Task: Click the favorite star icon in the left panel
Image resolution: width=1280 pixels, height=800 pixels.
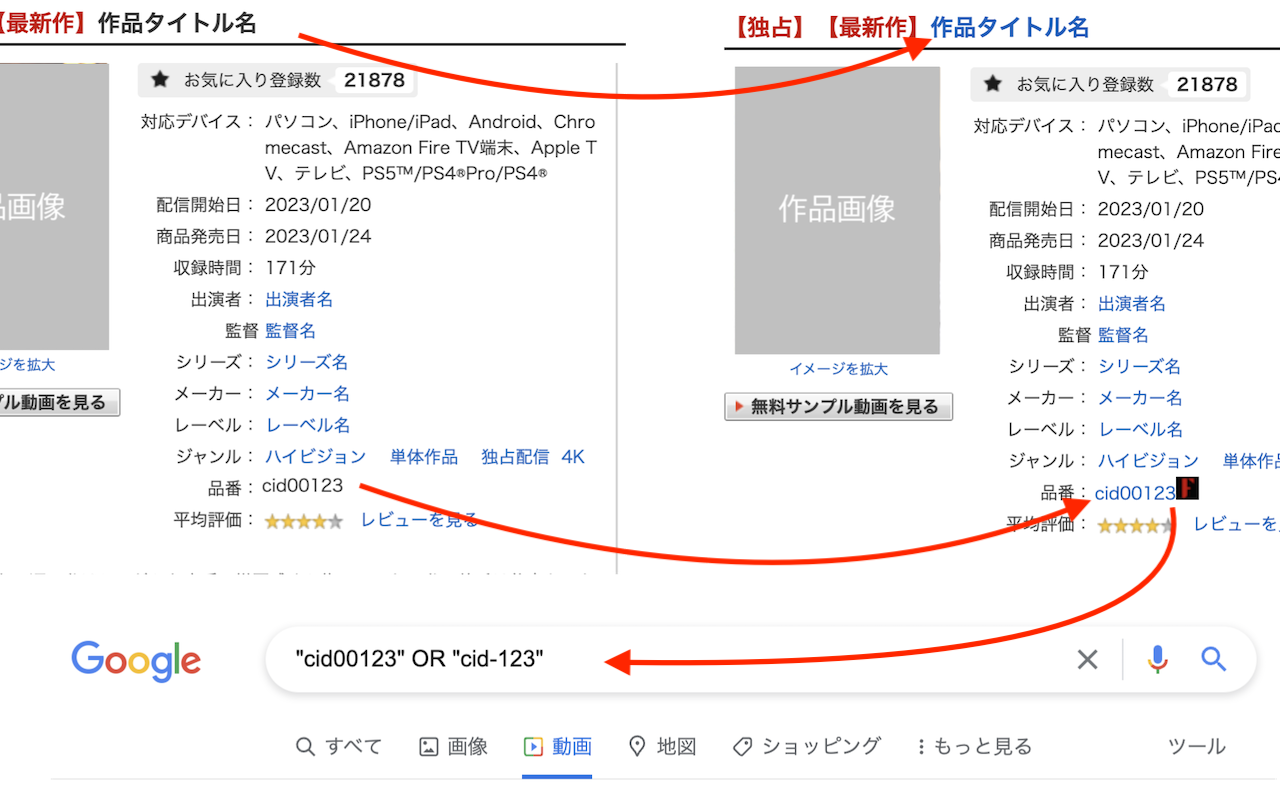Action: click(159, 80)
